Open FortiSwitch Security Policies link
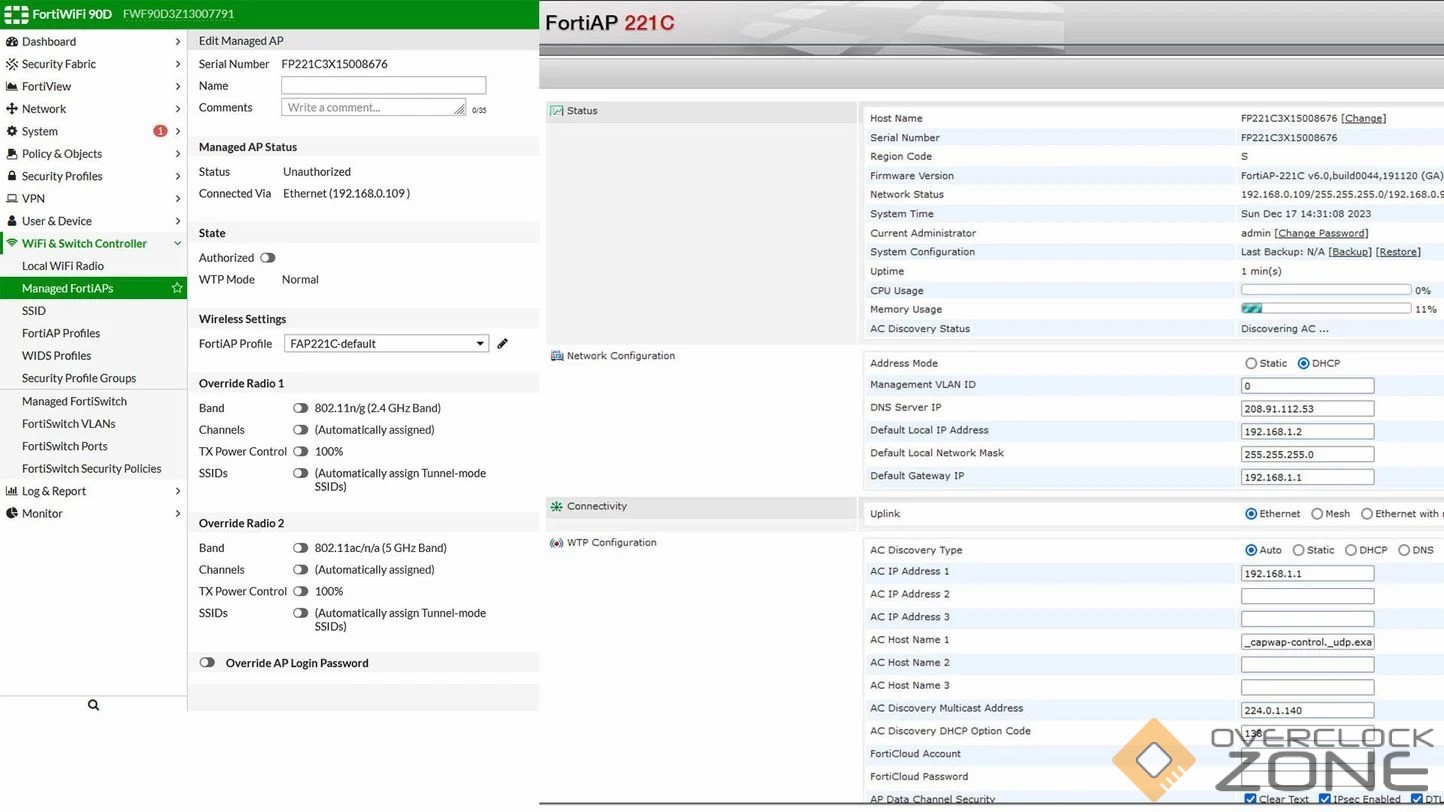 92,469
